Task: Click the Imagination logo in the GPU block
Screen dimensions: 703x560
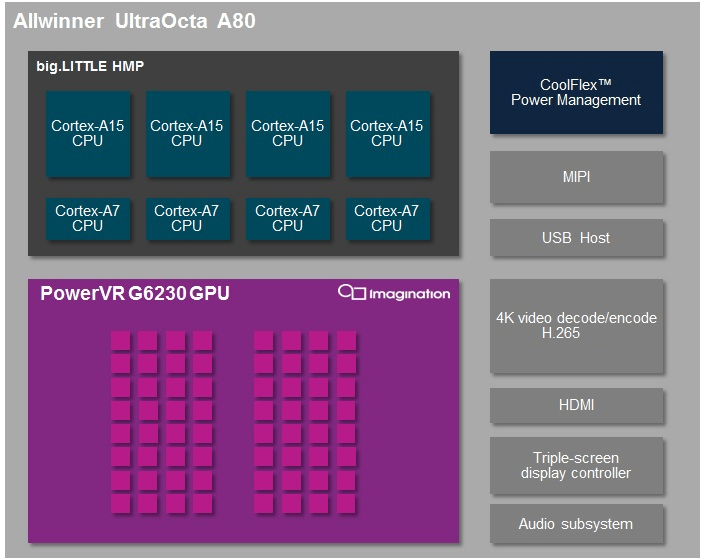Action: [x=394, y=293]
